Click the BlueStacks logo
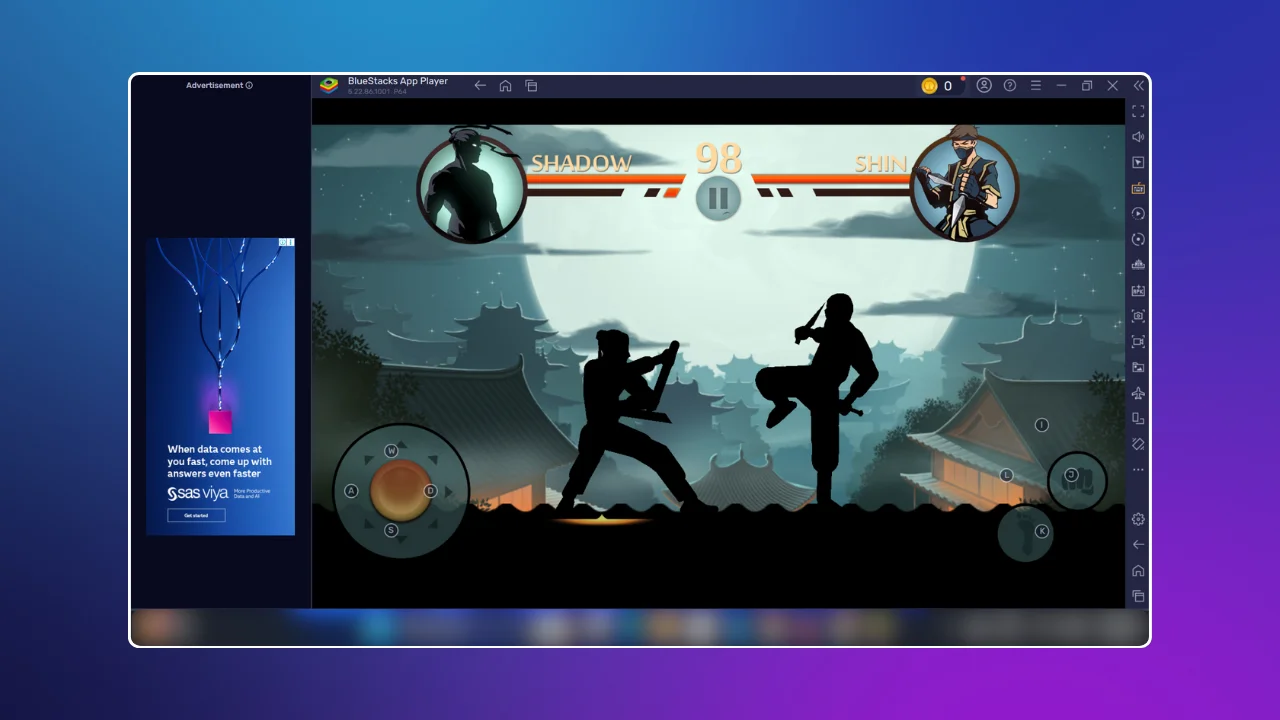 pyautogui.click(x=329, y=86)
